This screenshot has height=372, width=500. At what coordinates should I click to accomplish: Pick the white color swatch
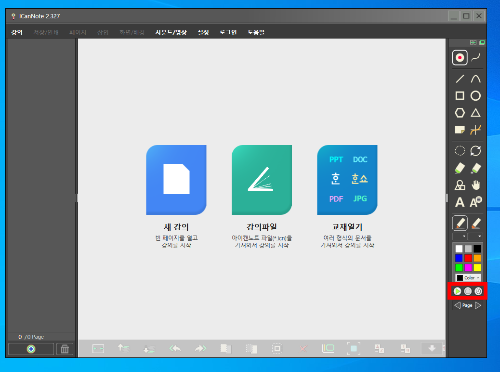(x=459, y=249)
